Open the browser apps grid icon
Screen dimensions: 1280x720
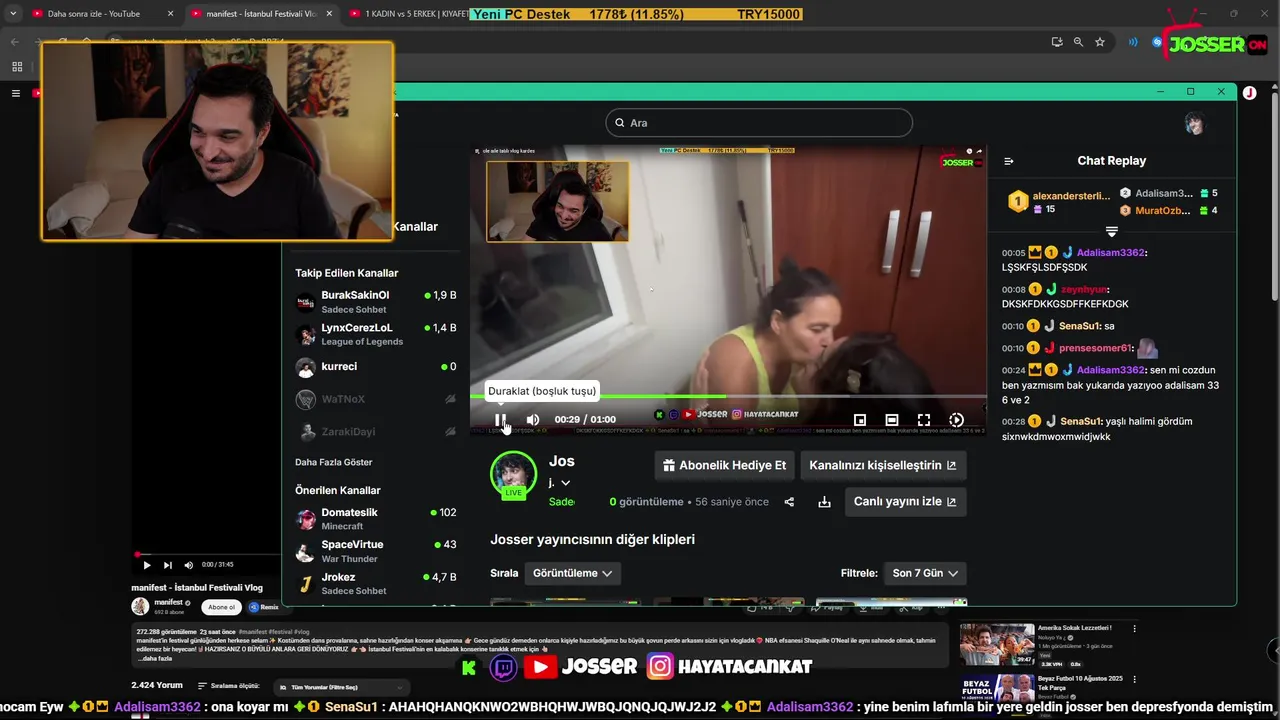click(x=17, y=67)
